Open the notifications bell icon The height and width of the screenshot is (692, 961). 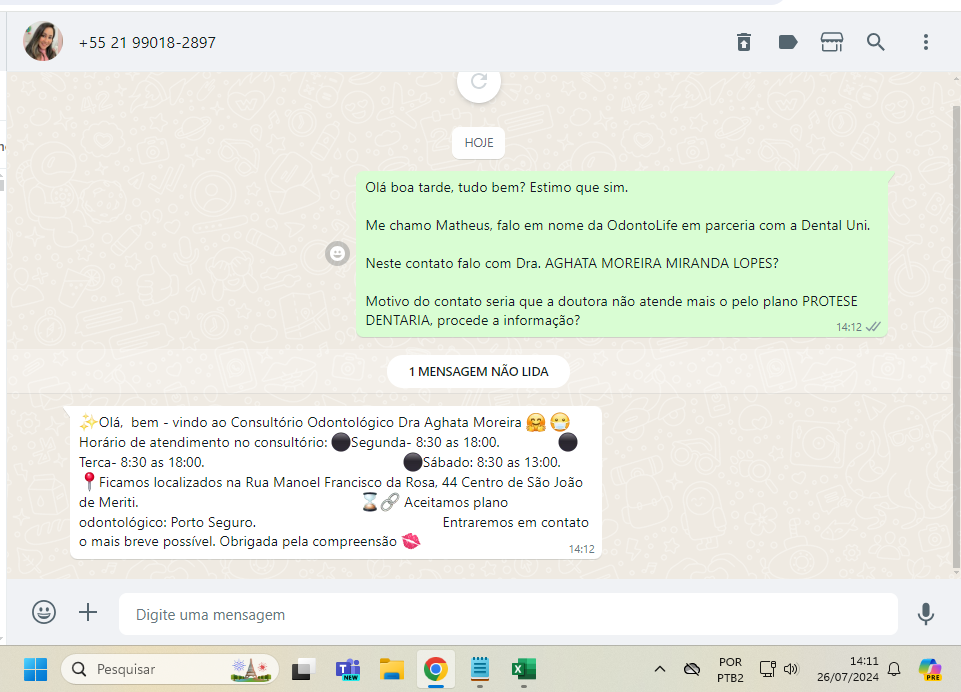click(894, 669)
